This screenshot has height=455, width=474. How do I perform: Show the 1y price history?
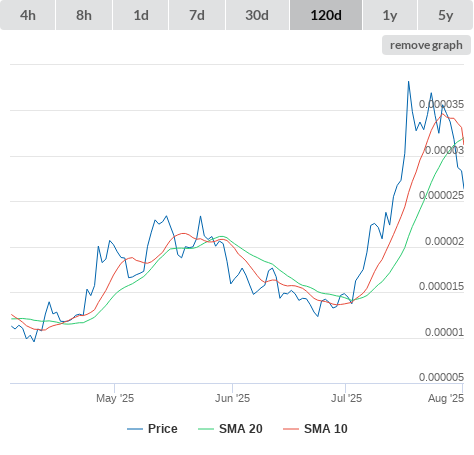390,15
